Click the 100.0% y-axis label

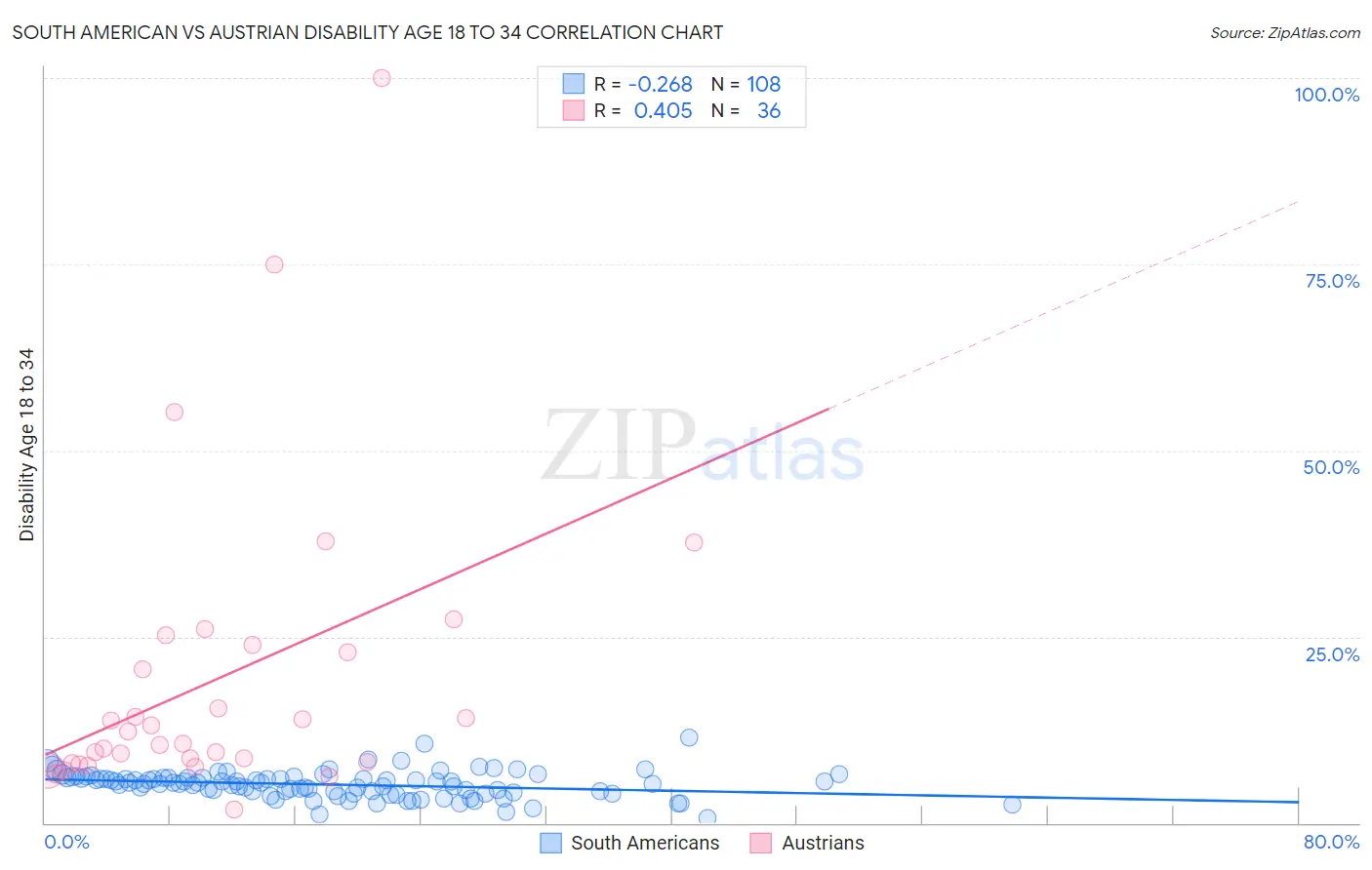(1326, 95)
